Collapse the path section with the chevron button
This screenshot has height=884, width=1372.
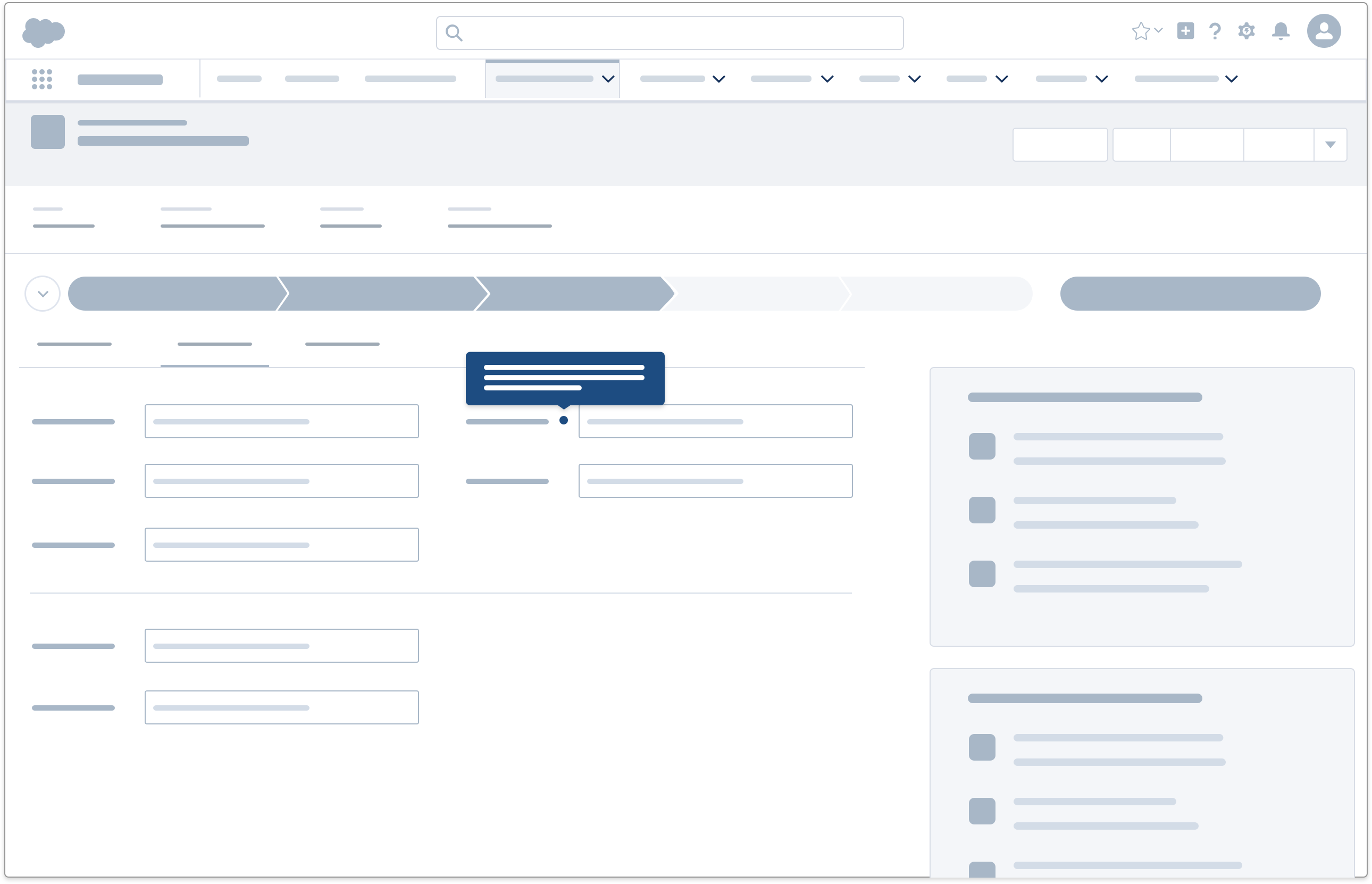point(42,293)
